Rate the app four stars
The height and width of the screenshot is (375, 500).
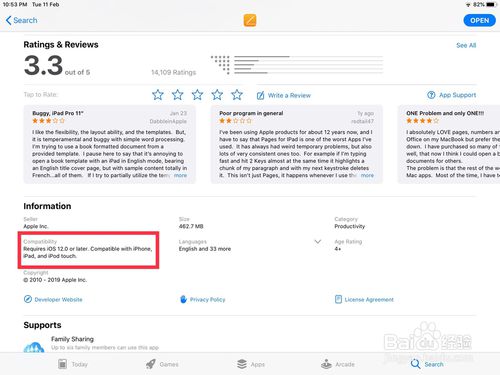pyautogui.click(x=217, y=95)
